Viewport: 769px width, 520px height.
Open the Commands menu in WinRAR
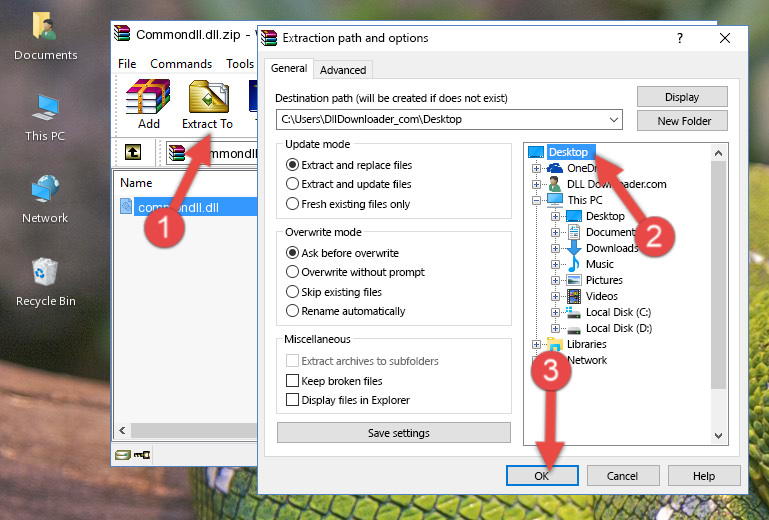pos(181,64)
